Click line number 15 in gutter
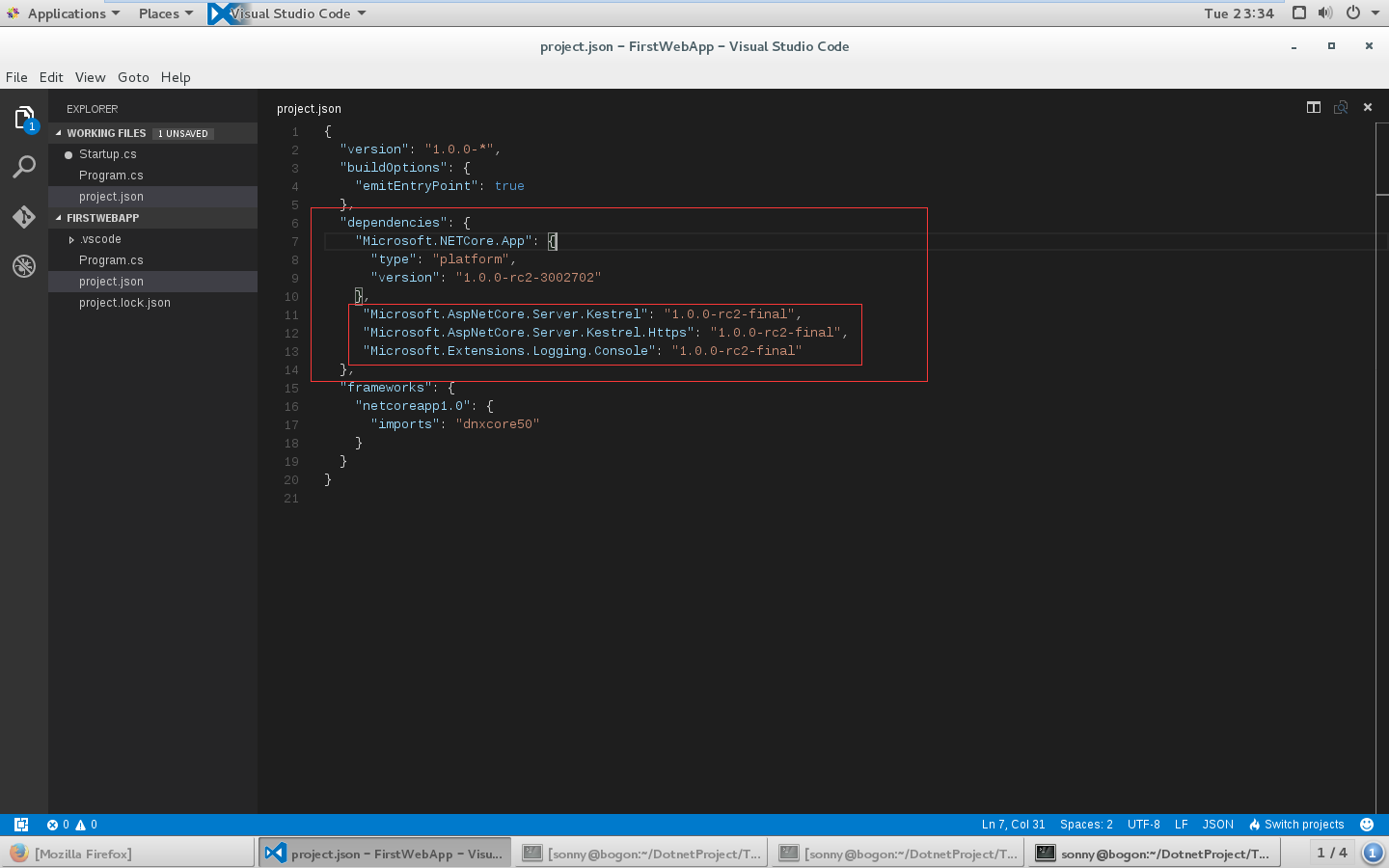This screenshot has width=1389, height=868. click(291, 388)
